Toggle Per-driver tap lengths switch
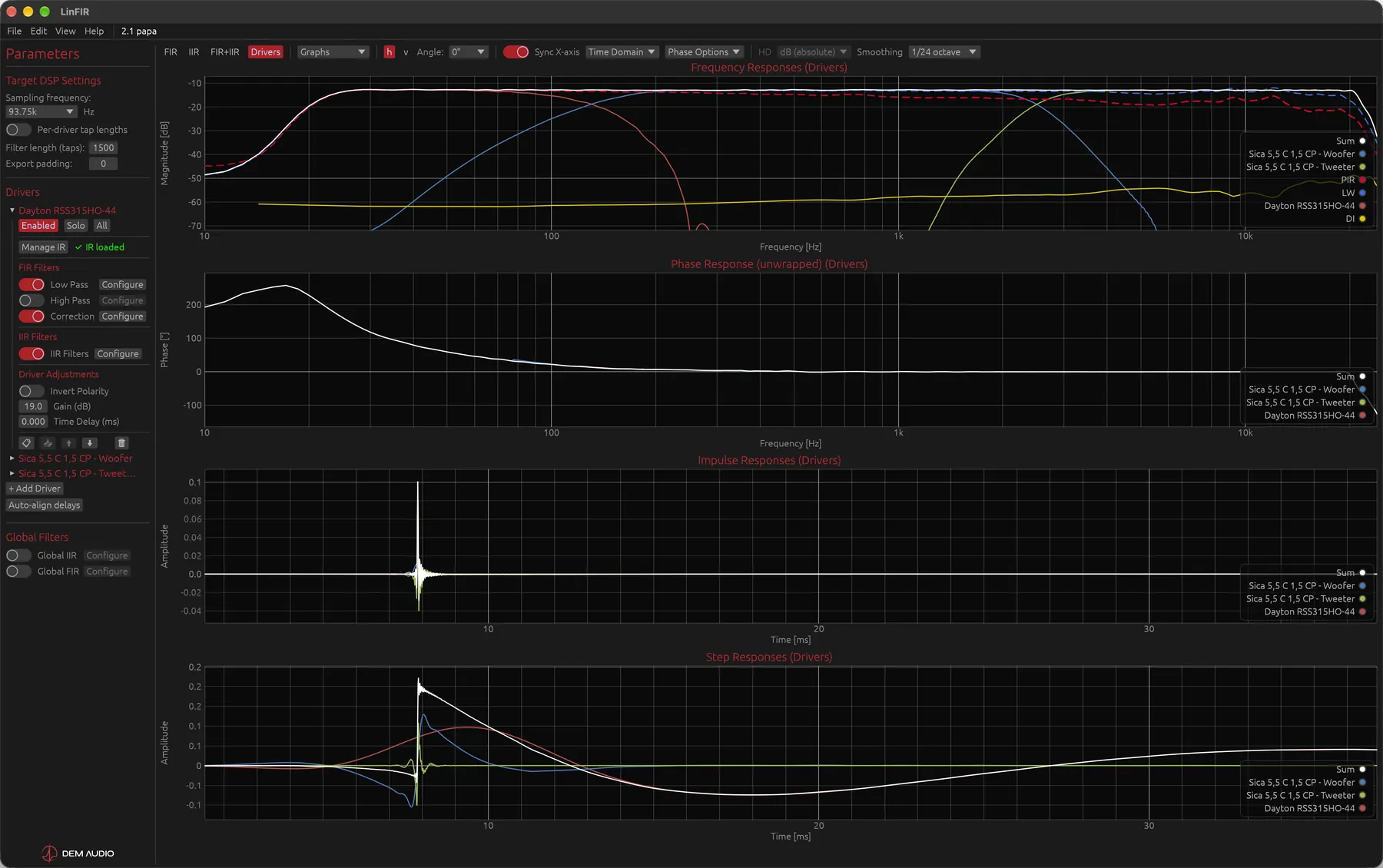Image resolution: width=1383 pixels, height=868 pixels. tap(18, 130)
